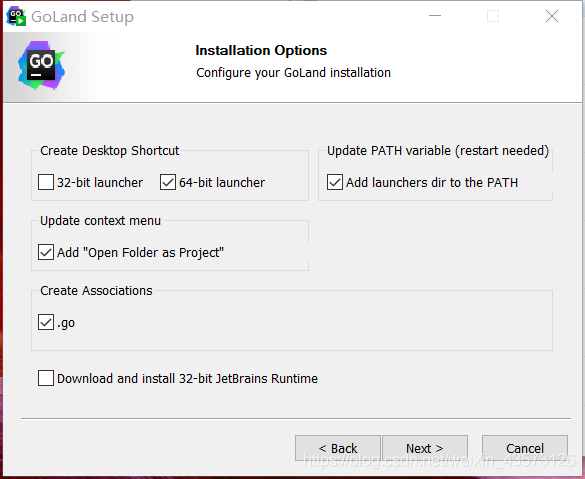Enable the 32-bit launcher desktop shortcut

coord(46,182)
